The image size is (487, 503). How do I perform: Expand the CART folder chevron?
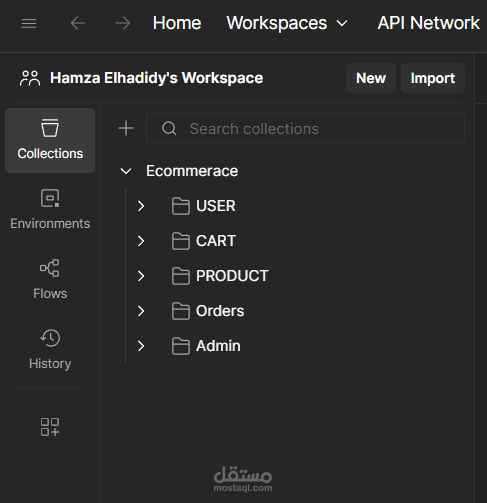pyautogui.click(x=141, y=241)
